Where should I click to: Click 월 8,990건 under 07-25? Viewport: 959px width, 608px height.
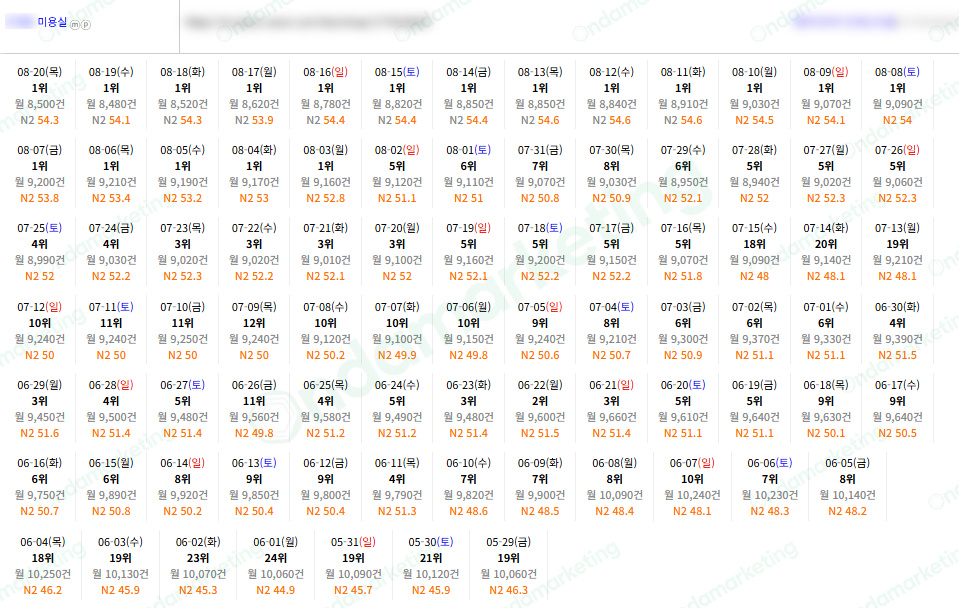click(x=40, y=260)
